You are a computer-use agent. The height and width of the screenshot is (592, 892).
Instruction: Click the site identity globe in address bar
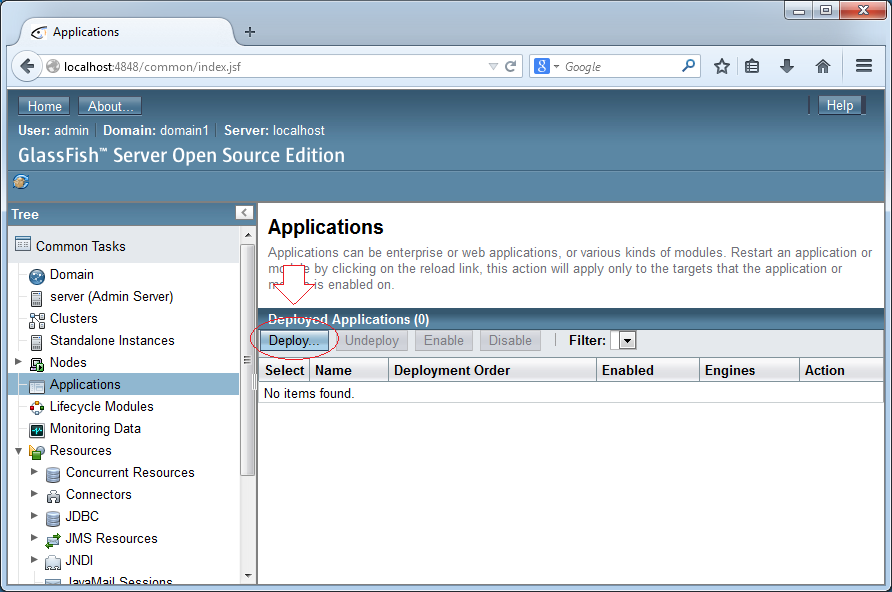coord(53,67)
